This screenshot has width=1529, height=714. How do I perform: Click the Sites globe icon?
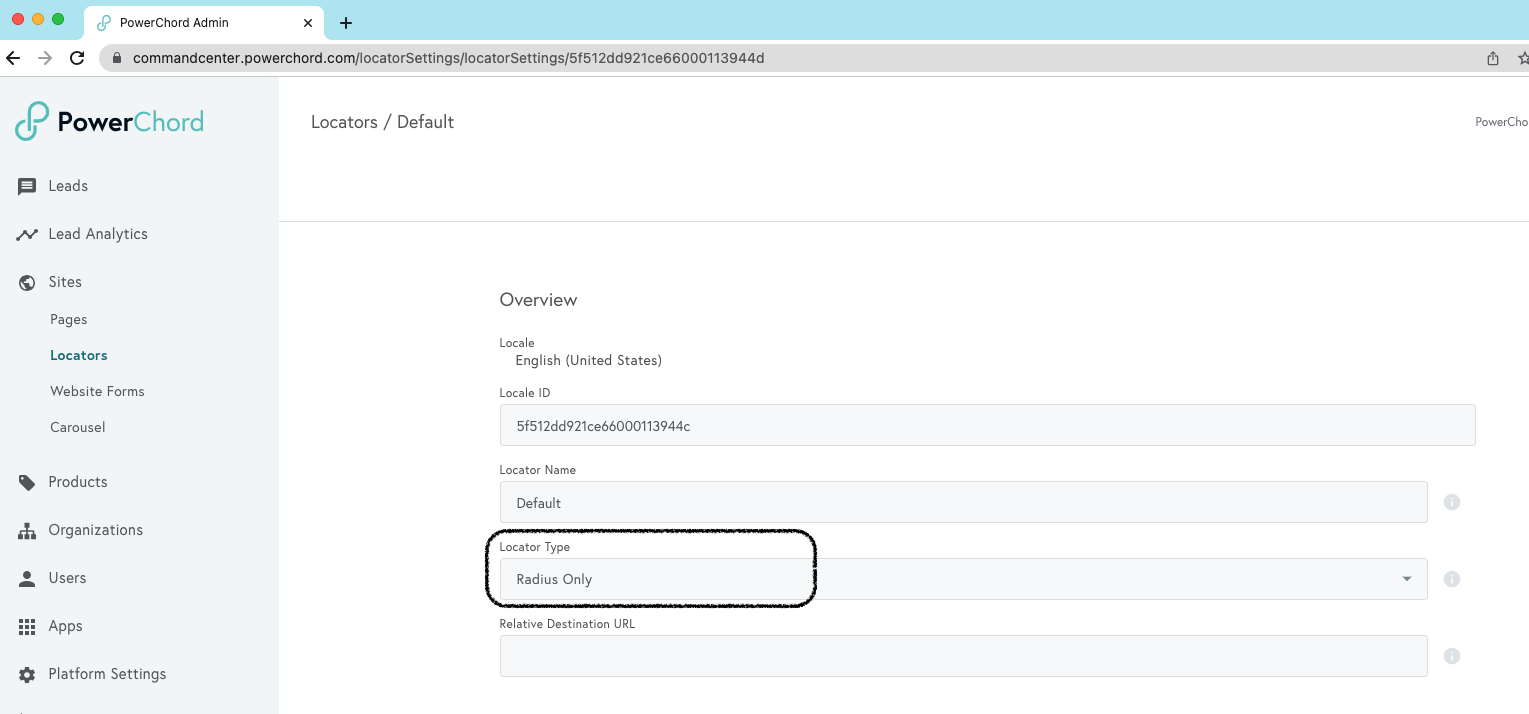[x=27, y=282]
